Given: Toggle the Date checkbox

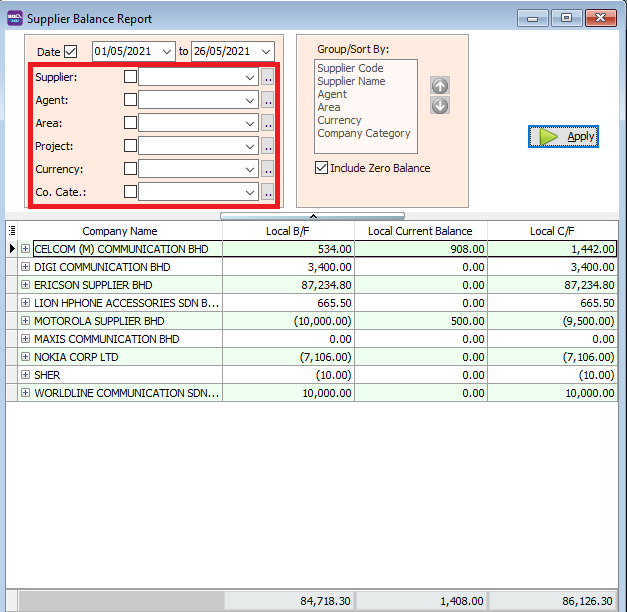Looking at the screenshot, I should 71,52.
